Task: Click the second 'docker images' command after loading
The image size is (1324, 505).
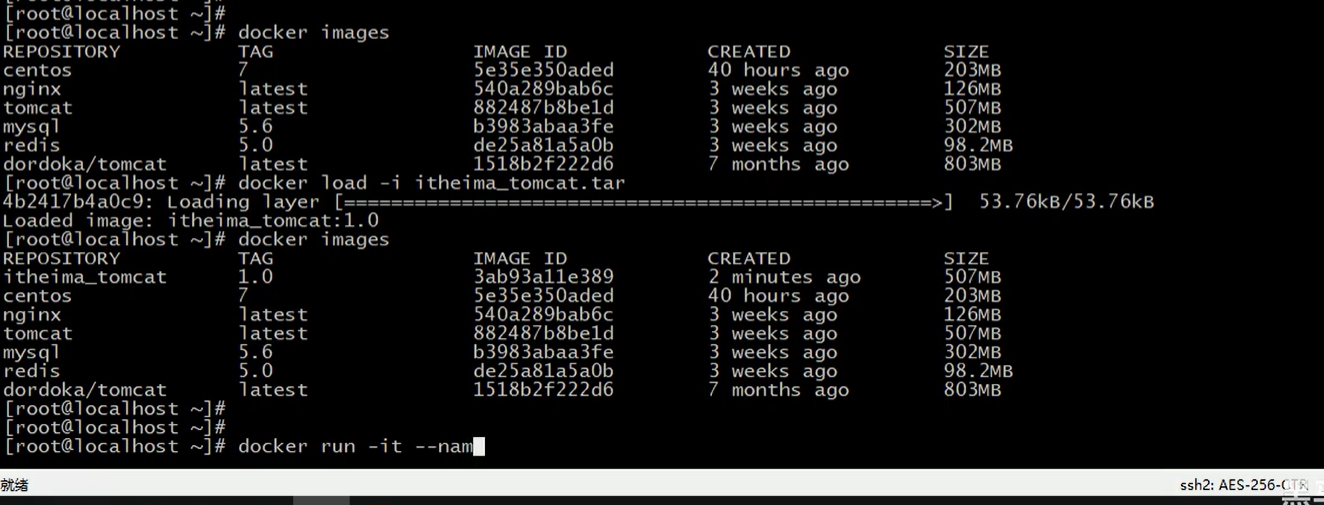Action: pyautogui.click(x=314, y=240)
